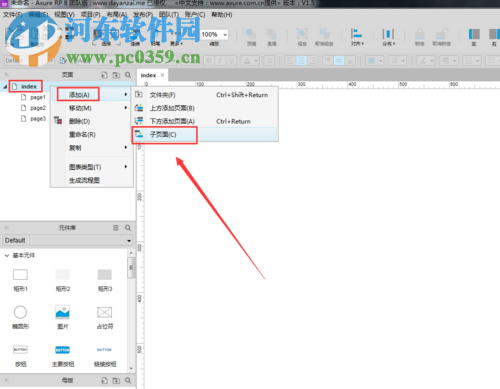Collapse the index page tree node
The image size is (500, 389).
tap(5, 87)
